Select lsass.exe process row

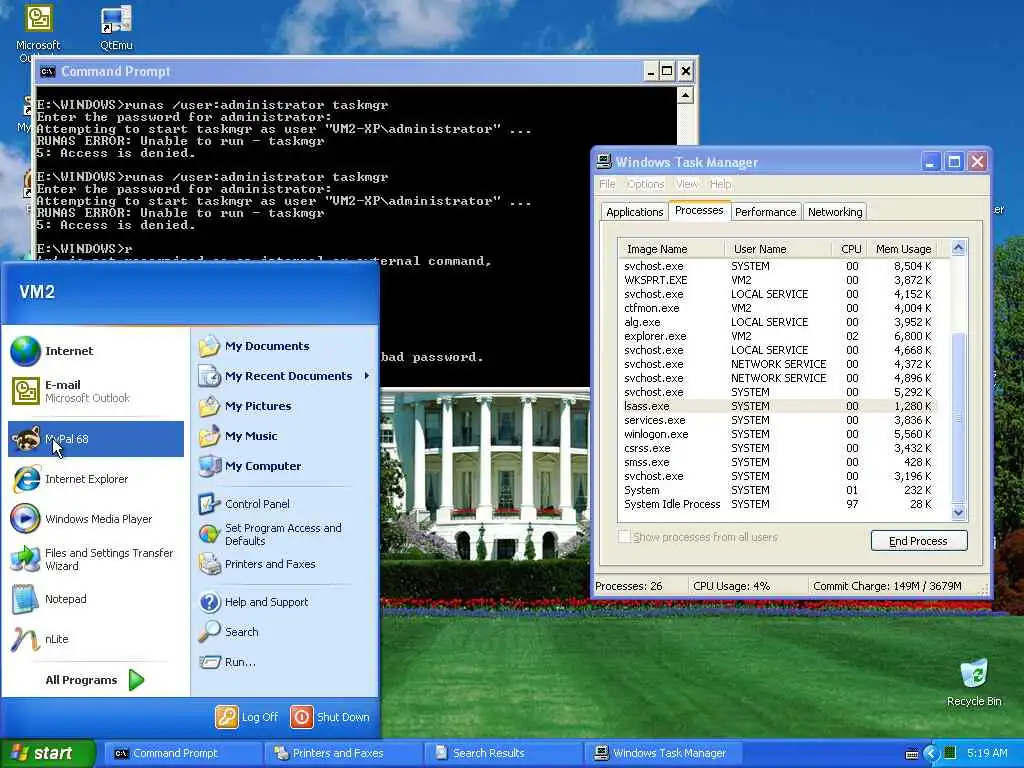tap(777, 406)
